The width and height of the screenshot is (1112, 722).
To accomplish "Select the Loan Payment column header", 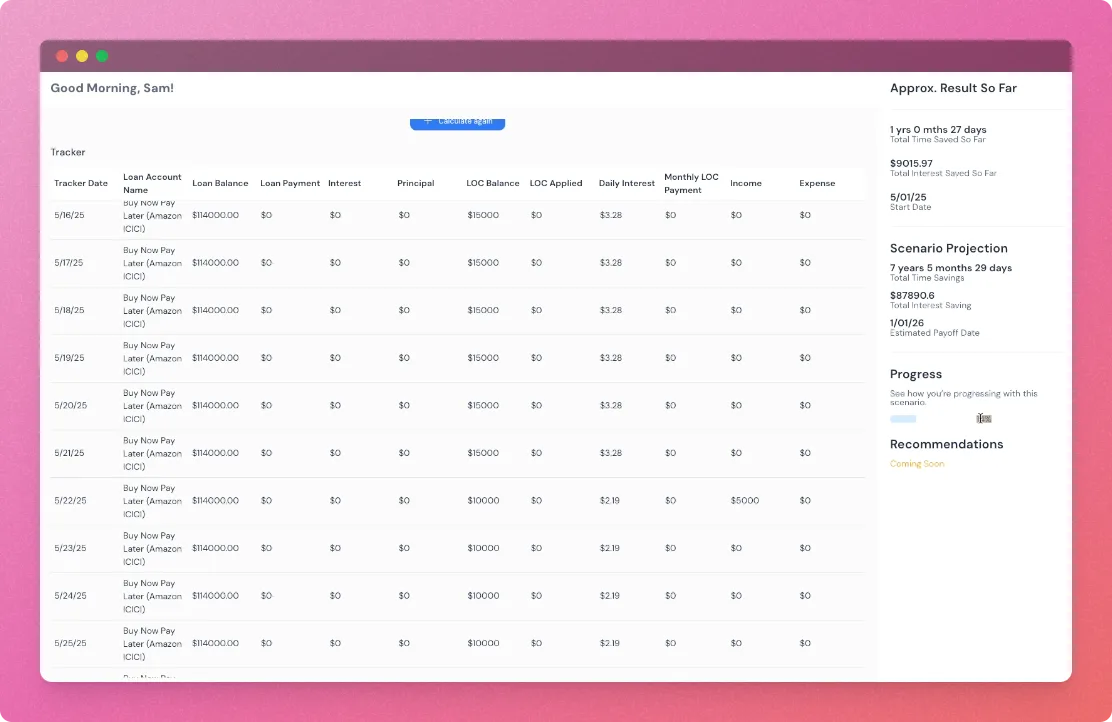I will point(289,183).
